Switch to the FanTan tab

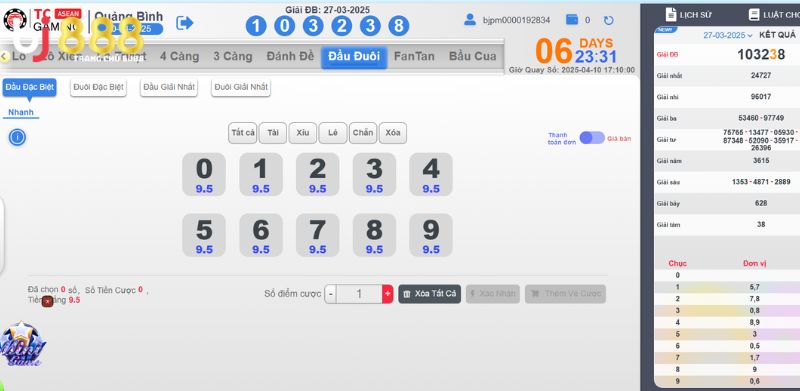click(414, 57)
